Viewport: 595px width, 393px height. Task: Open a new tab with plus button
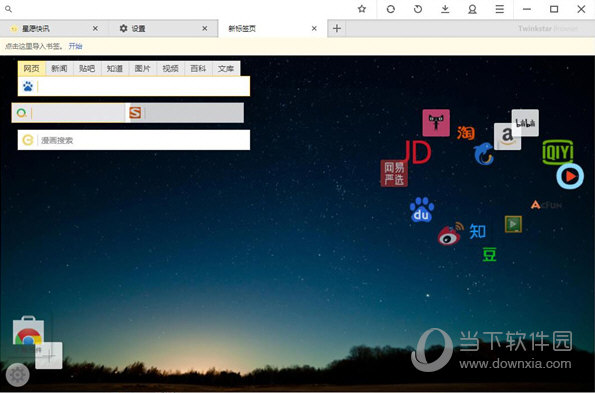coord(337,28)
